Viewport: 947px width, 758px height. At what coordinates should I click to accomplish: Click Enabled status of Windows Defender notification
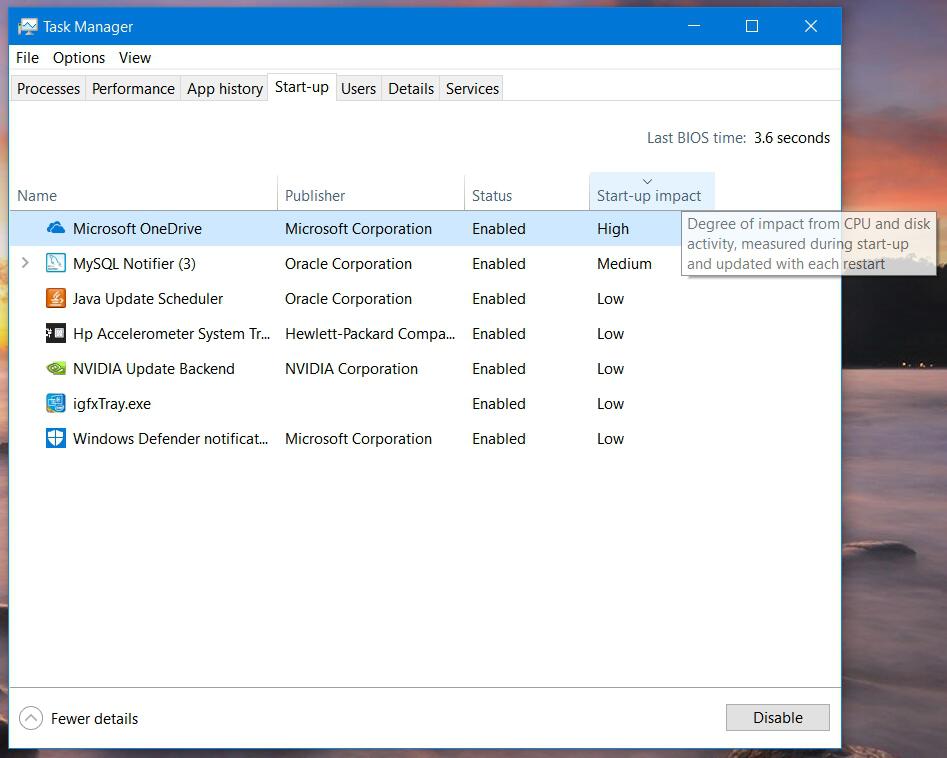[x=499, y=439]
